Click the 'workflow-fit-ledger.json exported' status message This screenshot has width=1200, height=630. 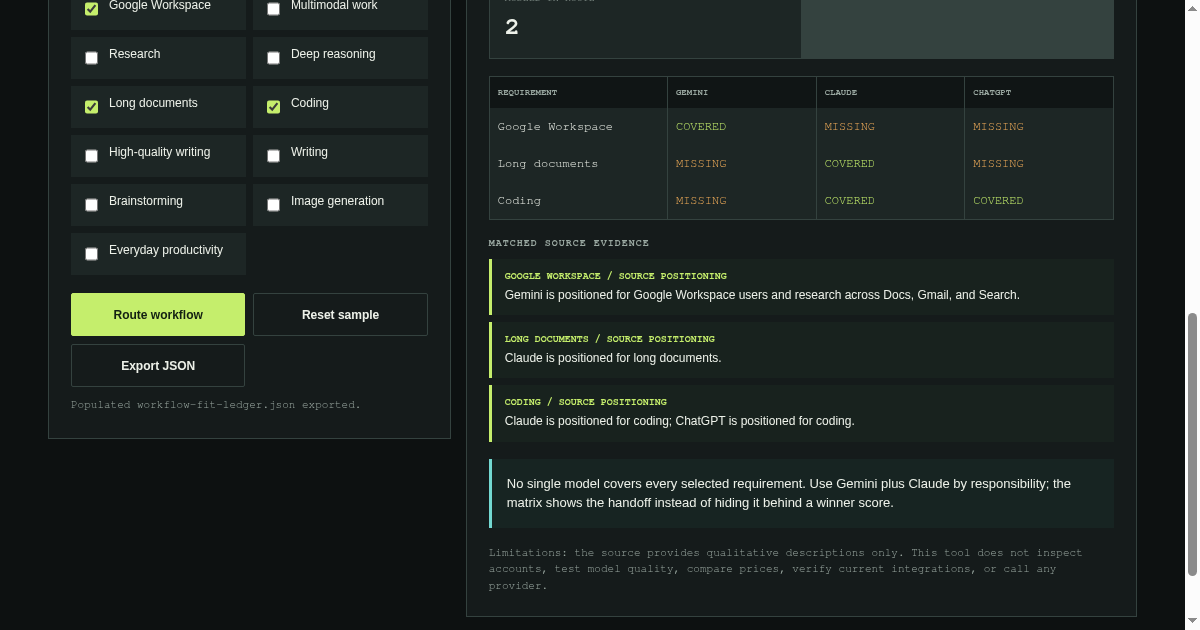tap(216, 405)
